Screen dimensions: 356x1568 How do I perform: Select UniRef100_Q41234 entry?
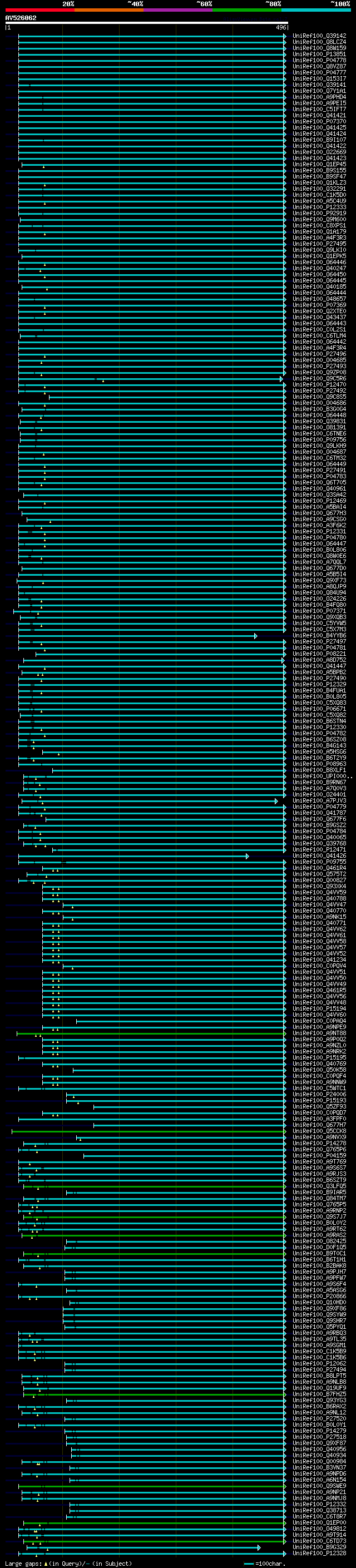click(319, 960)
